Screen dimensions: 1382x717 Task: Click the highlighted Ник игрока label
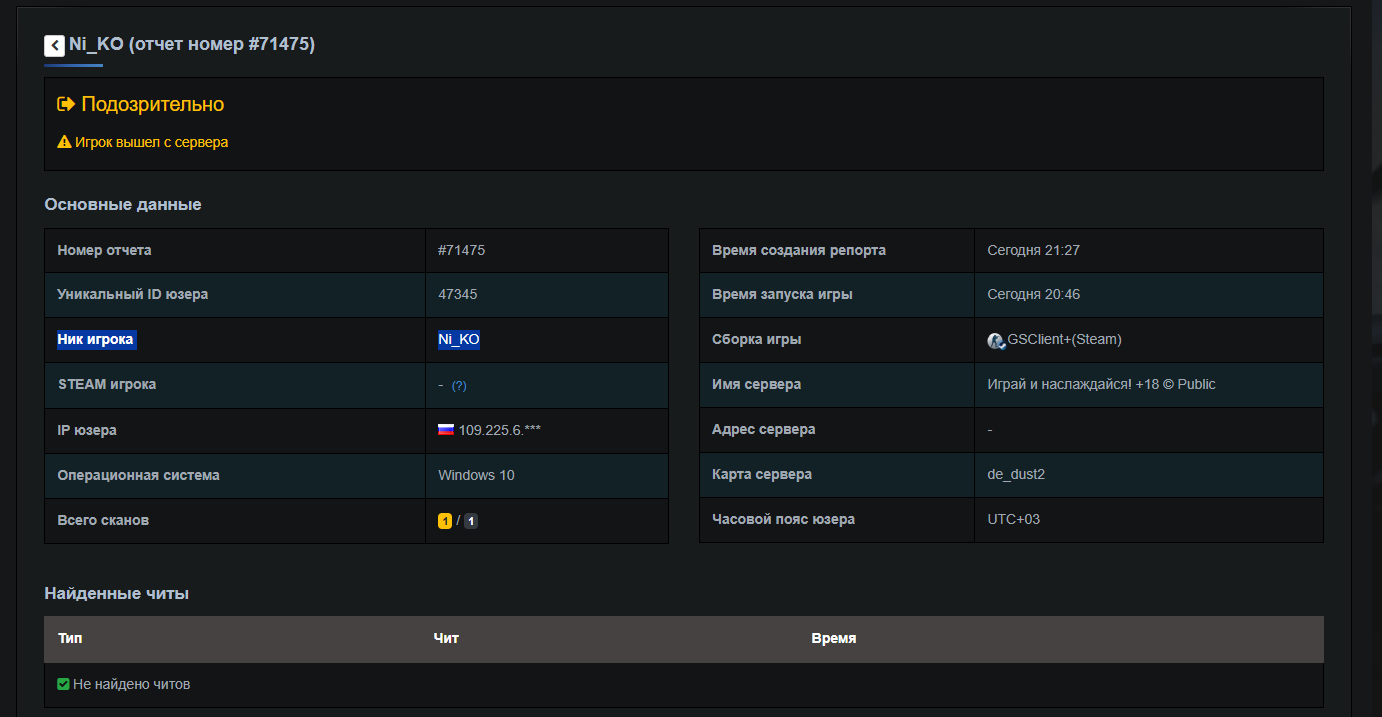[x=95, y=339]
